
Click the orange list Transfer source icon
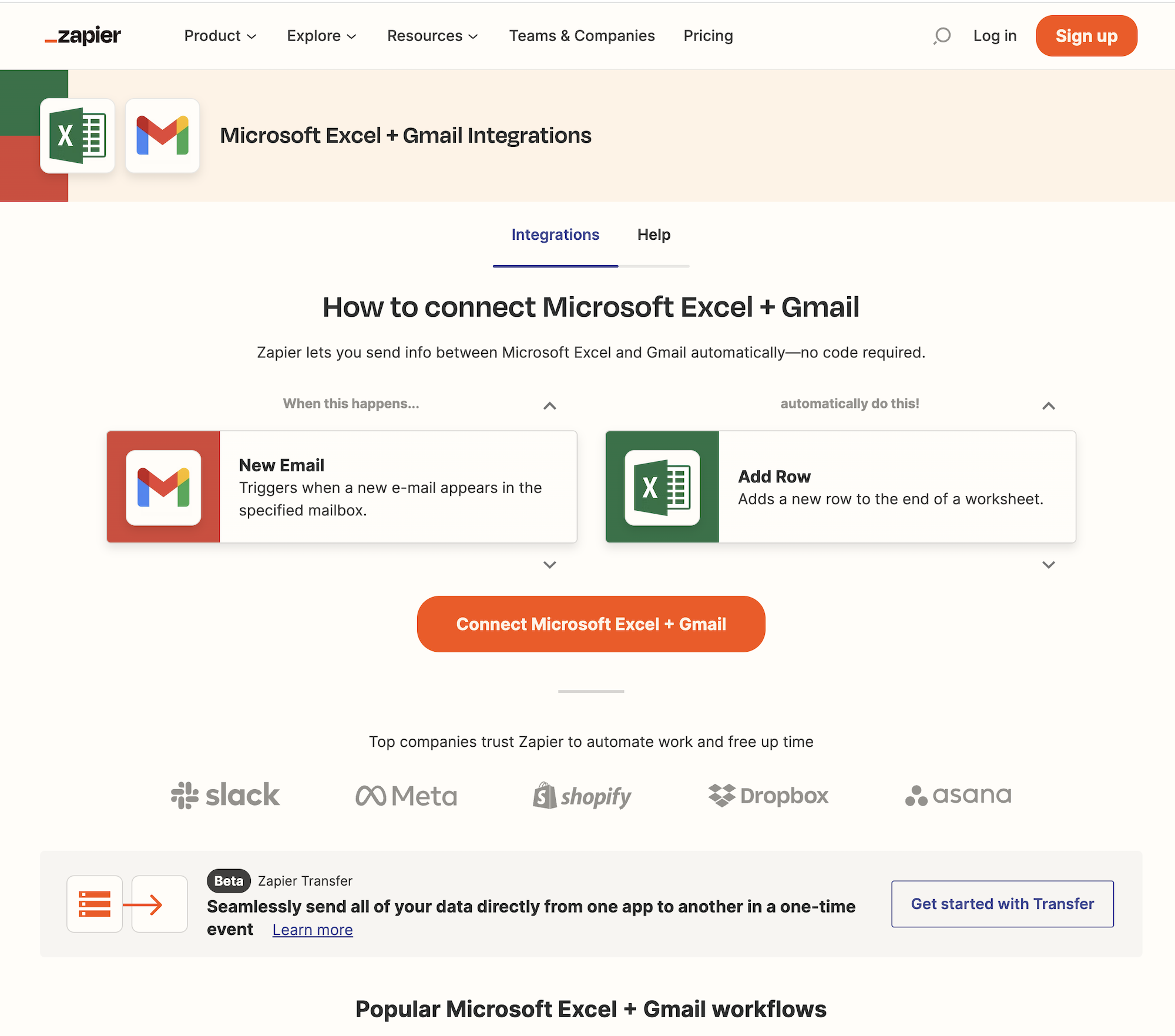tap(95, 904)
